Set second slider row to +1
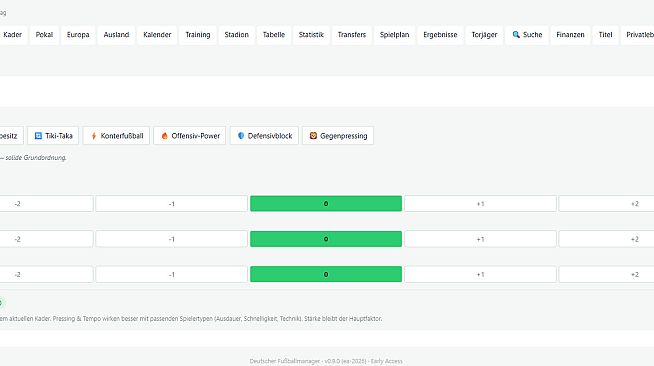Screen dimensions: 654x366 click(480, 239)
